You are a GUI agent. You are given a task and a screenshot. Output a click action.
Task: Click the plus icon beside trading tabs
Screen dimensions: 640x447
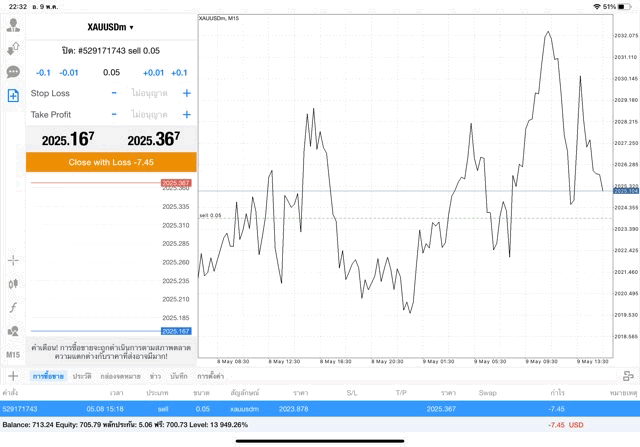pyautogui.click(x=13, y=376)
